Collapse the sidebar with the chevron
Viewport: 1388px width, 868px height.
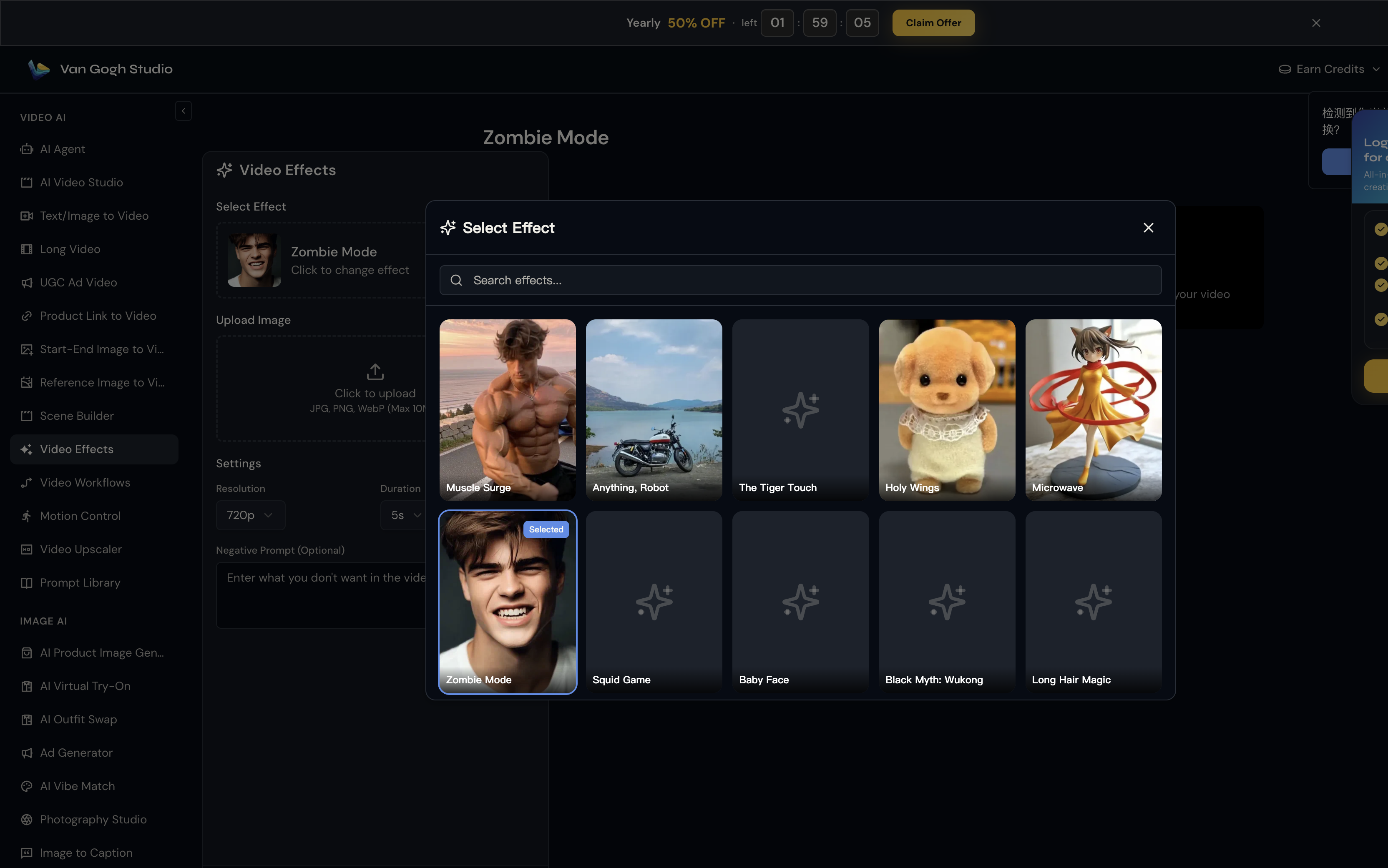(183, 111)
